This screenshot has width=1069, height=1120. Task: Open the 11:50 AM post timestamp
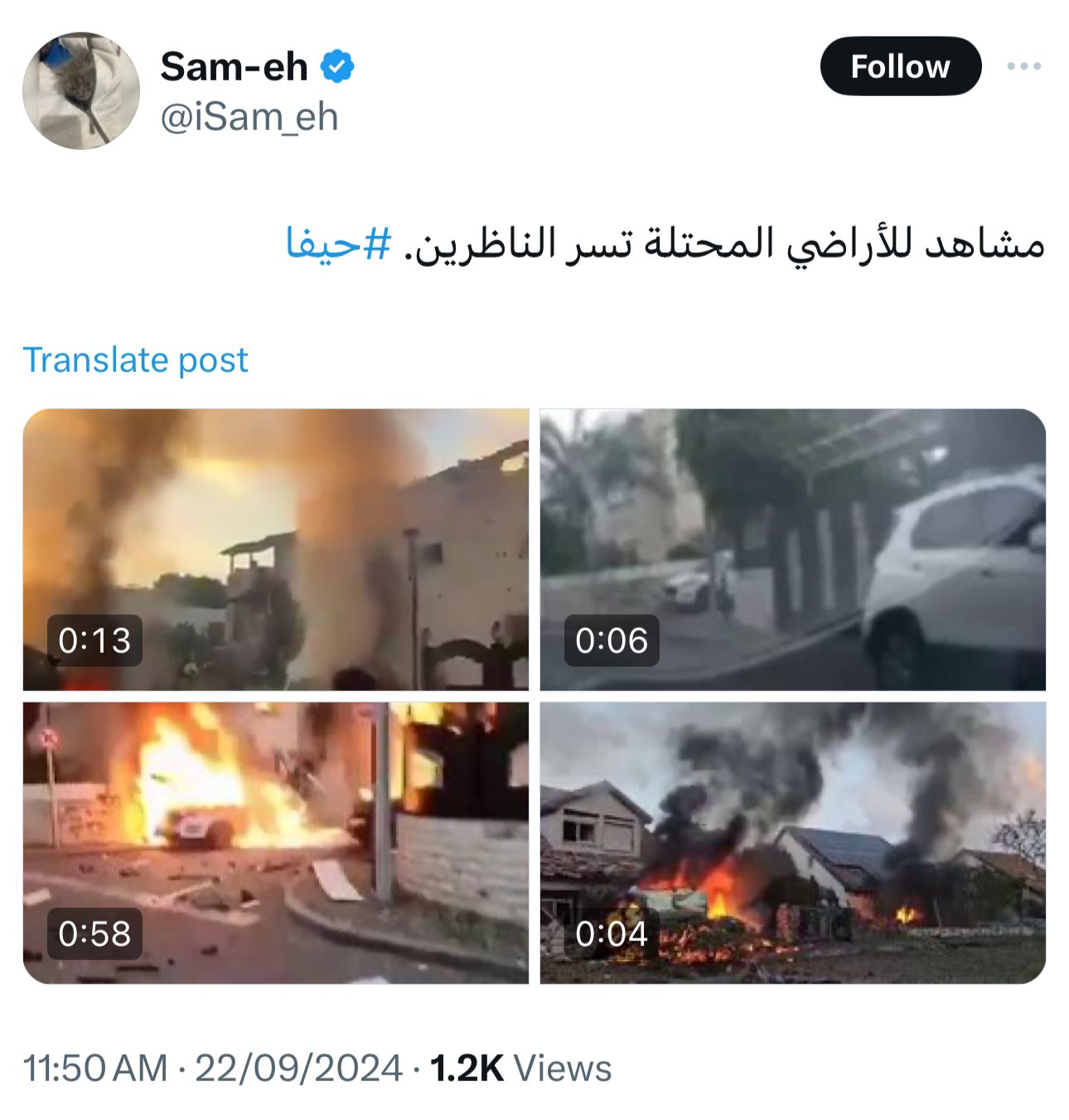(x=95, y=1068)
